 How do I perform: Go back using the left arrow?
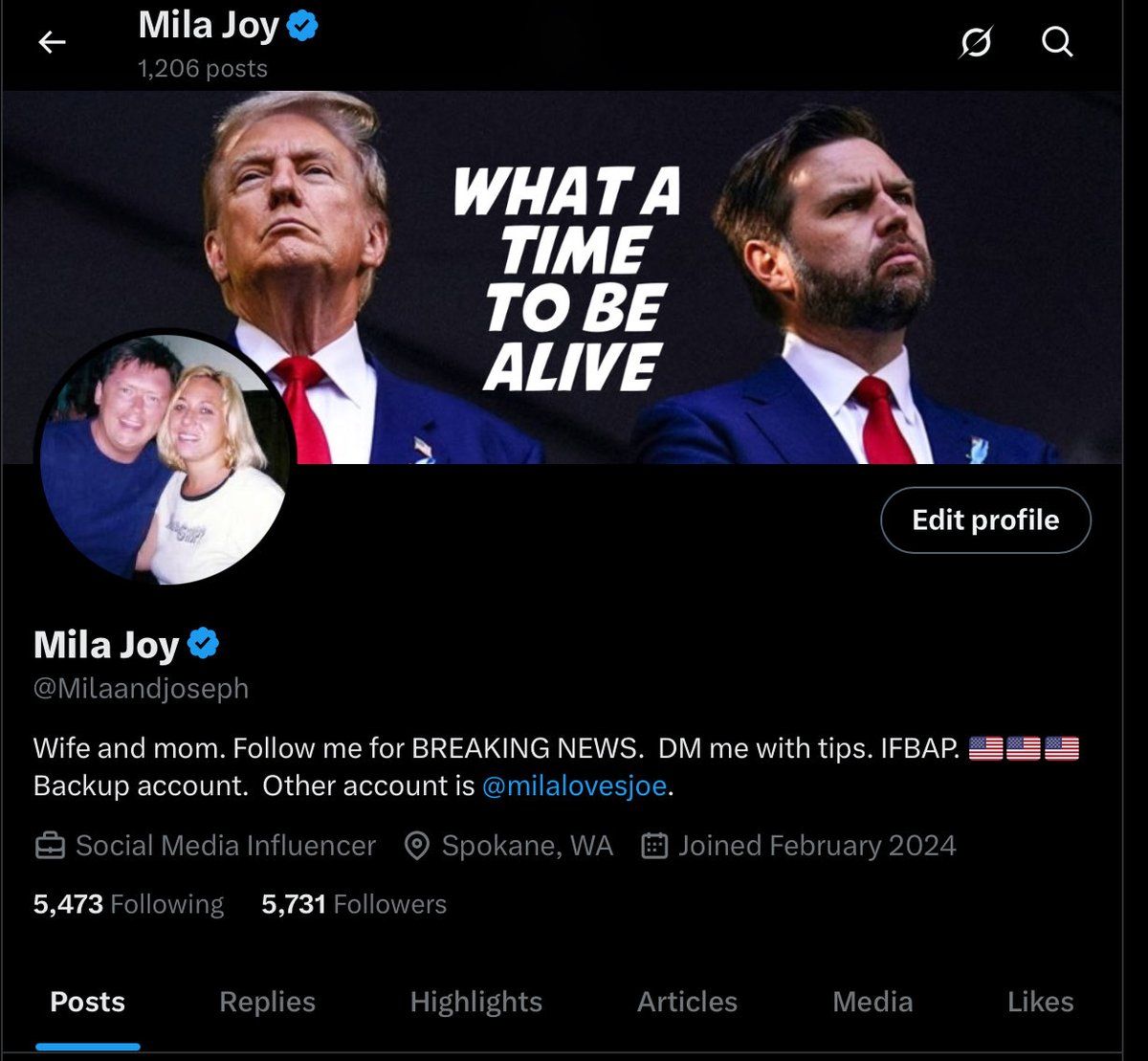52,41
